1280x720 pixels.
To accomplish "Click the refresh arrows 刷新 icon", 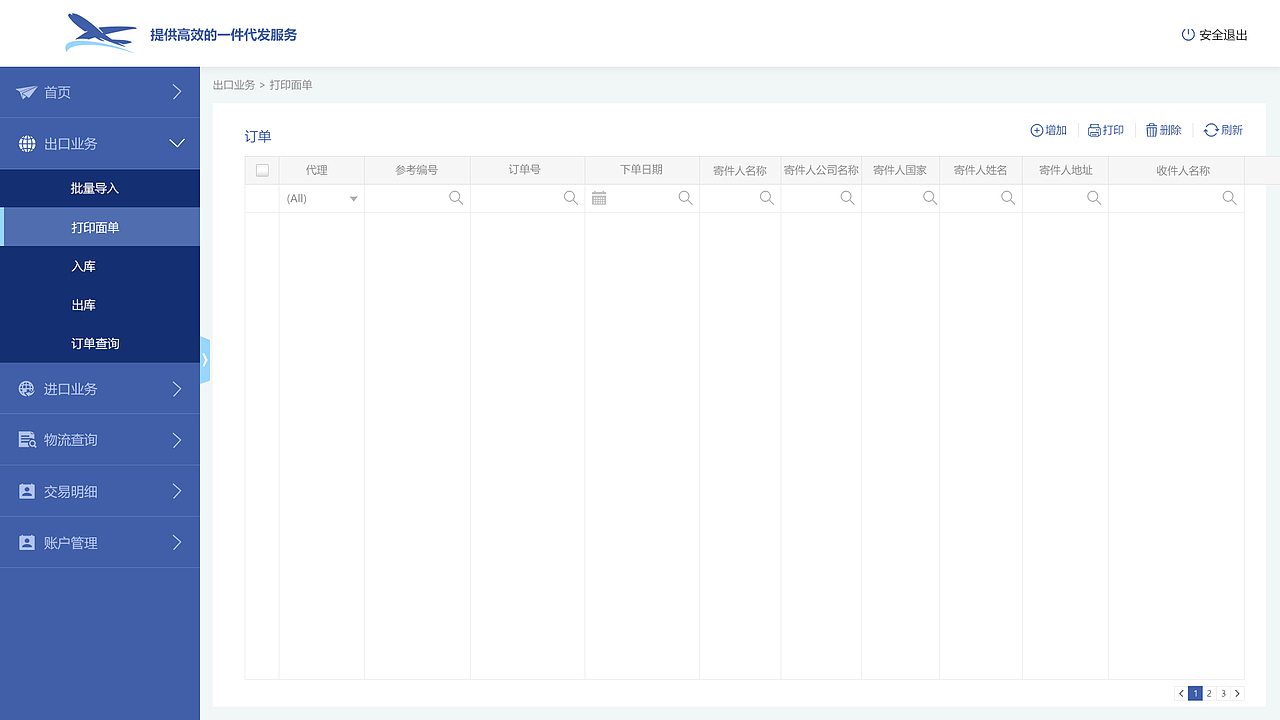I will [x=1211, y=130].
